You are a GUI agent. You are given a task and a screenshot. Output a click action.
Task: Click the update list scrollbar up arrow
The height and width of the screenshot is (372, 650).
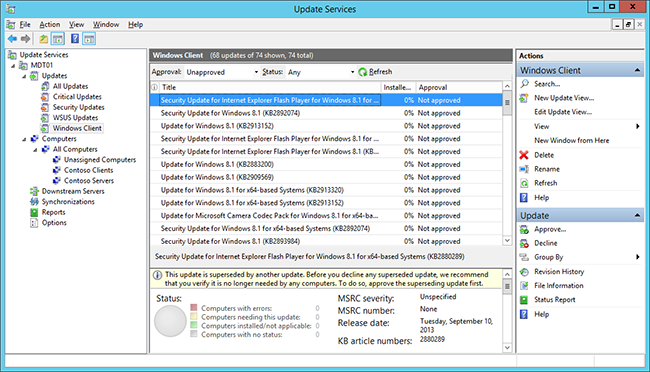click(507, 86)
